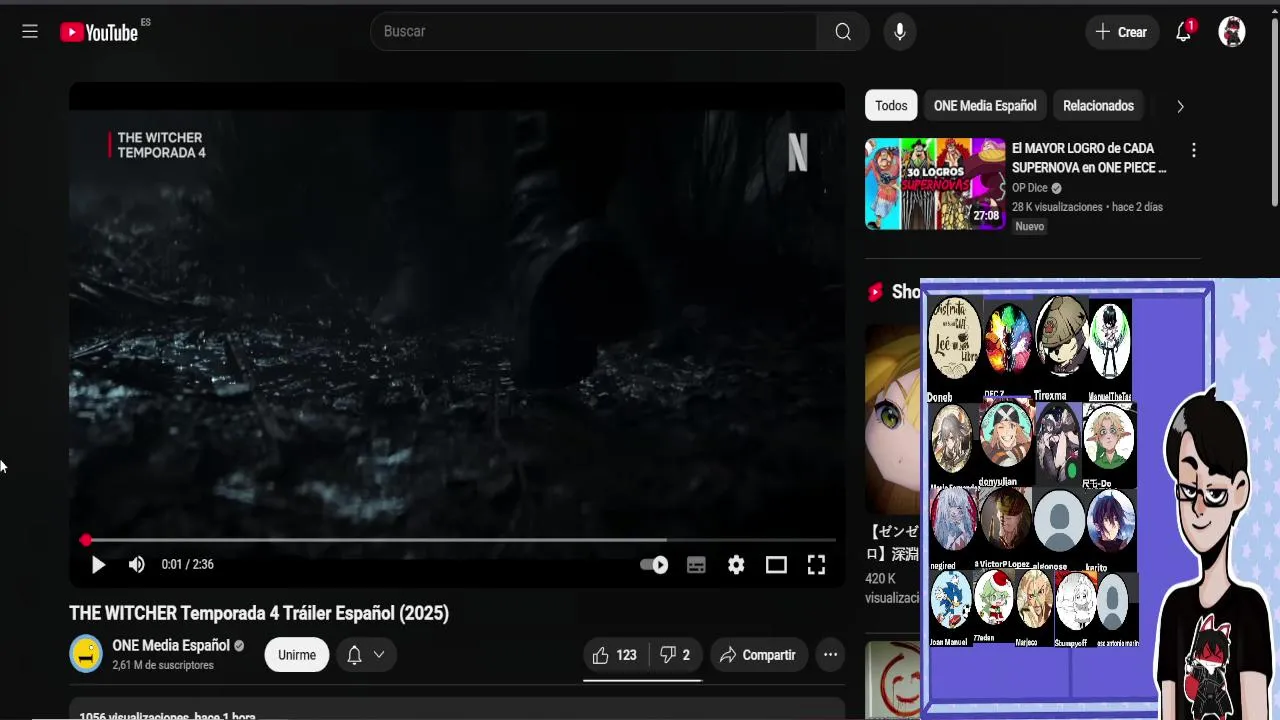Click 28 K visualizaciones hace 2 días text
The image size is (1280, 720).
pos(1087,207)
